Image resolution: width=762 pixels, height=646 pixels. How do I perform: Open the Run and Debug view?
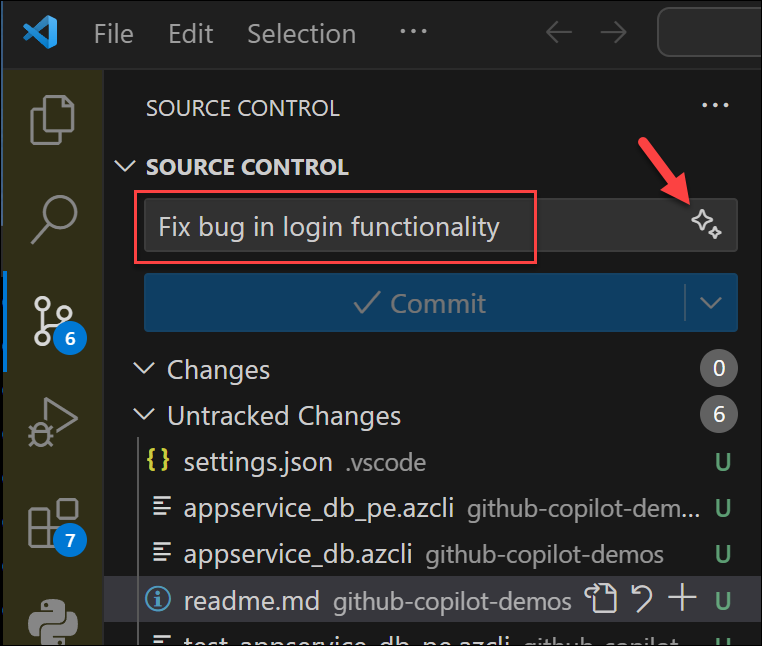coord(52,422)
